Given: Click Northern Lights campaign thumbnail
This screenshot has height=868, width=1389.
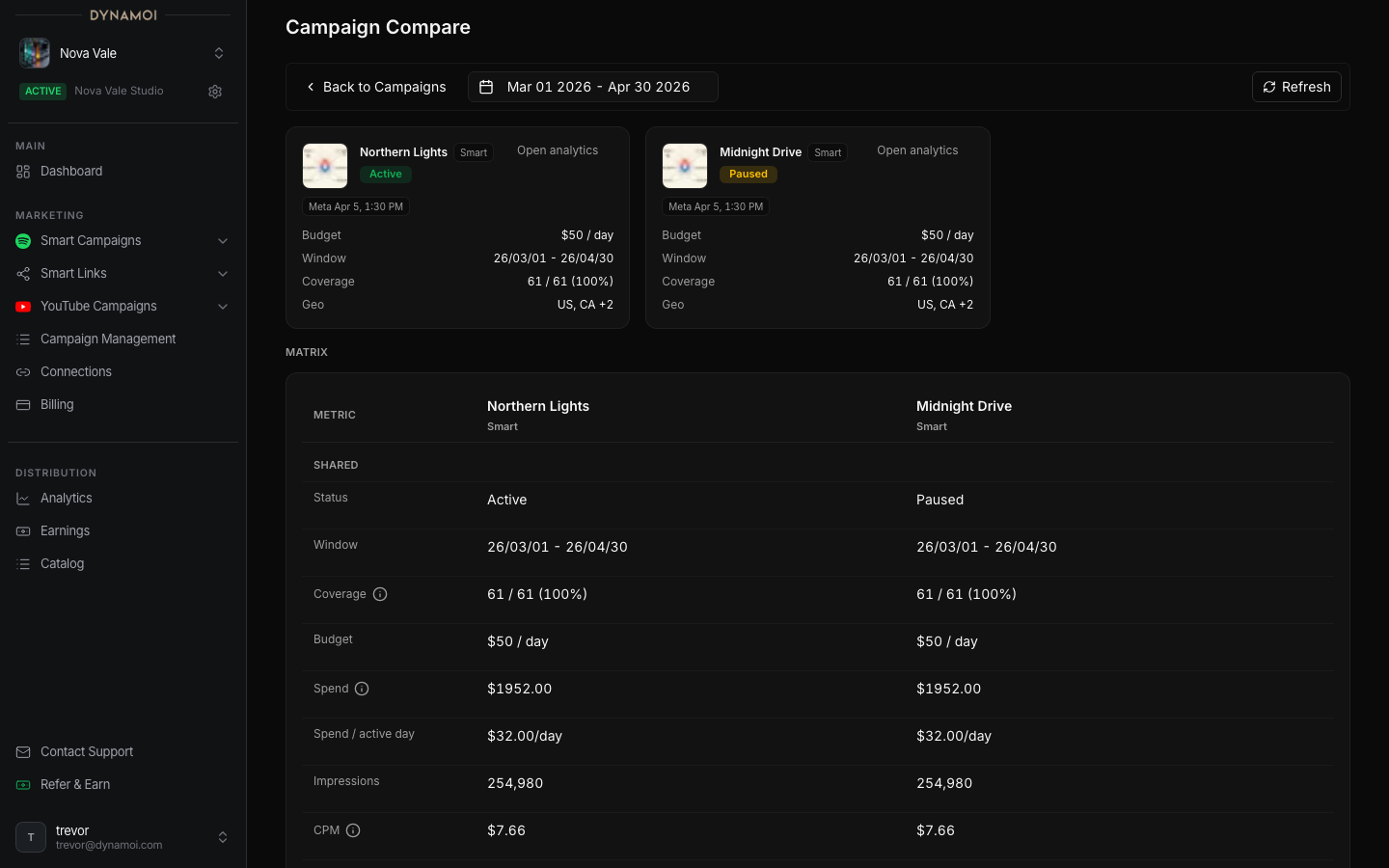Looking at the screenshot, I should click(x=325, y=166).
